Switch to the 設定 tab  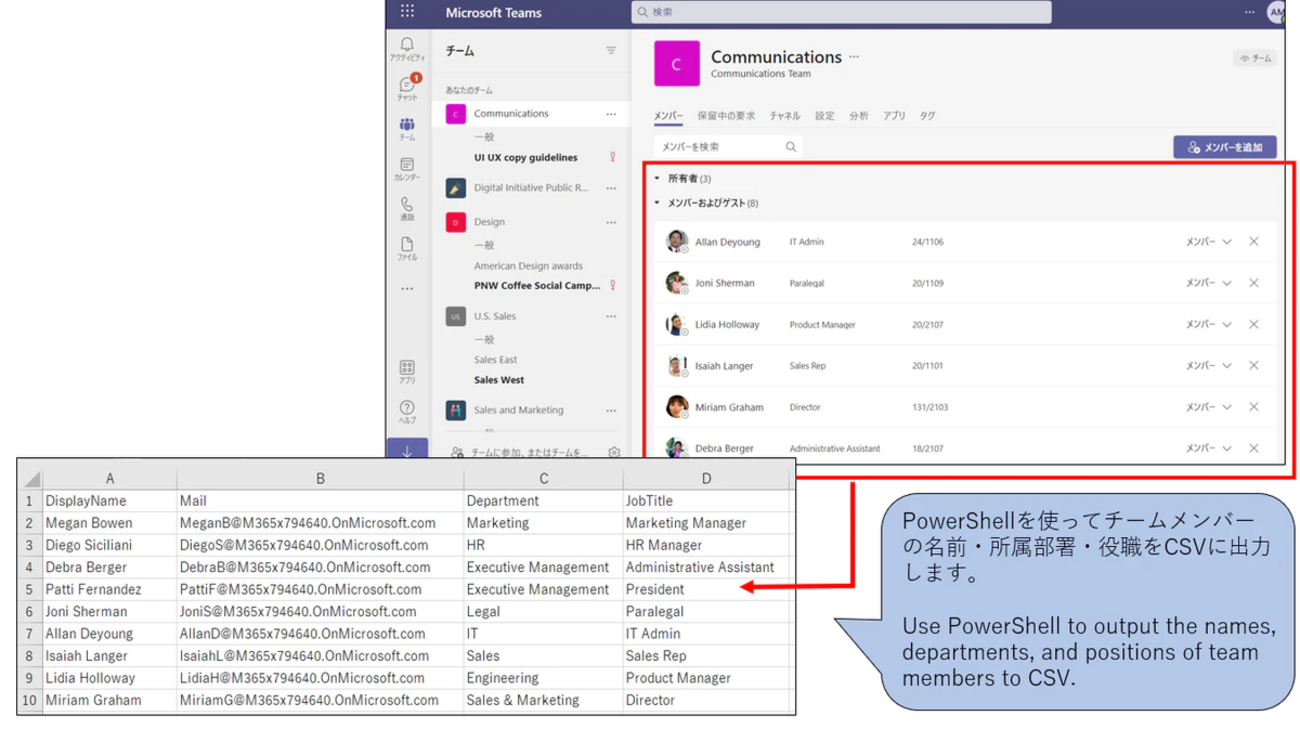coord(826,115)
